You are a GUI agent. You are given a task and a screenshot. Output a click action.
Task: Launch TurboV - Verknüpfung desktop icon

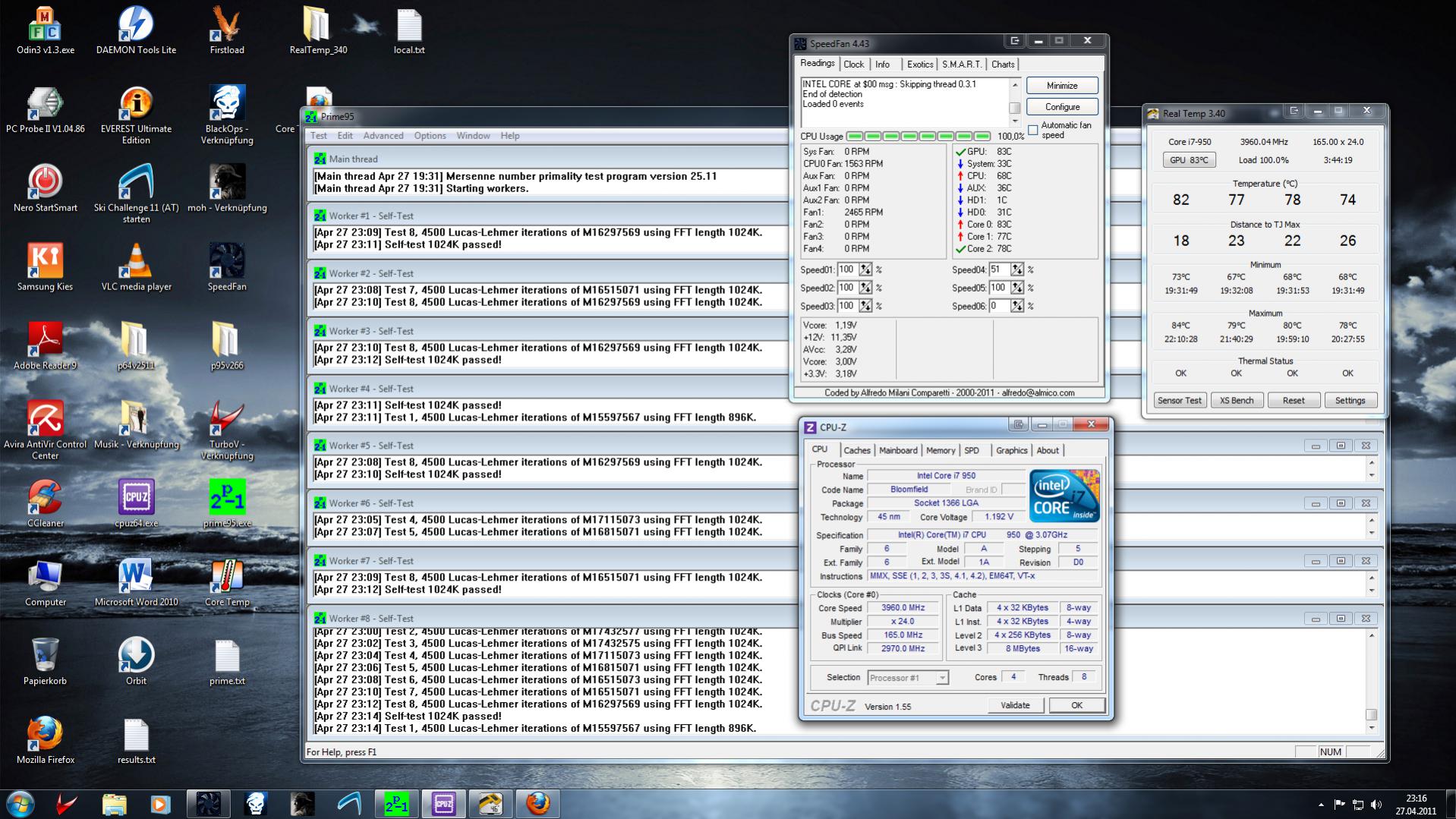point(227,430)
